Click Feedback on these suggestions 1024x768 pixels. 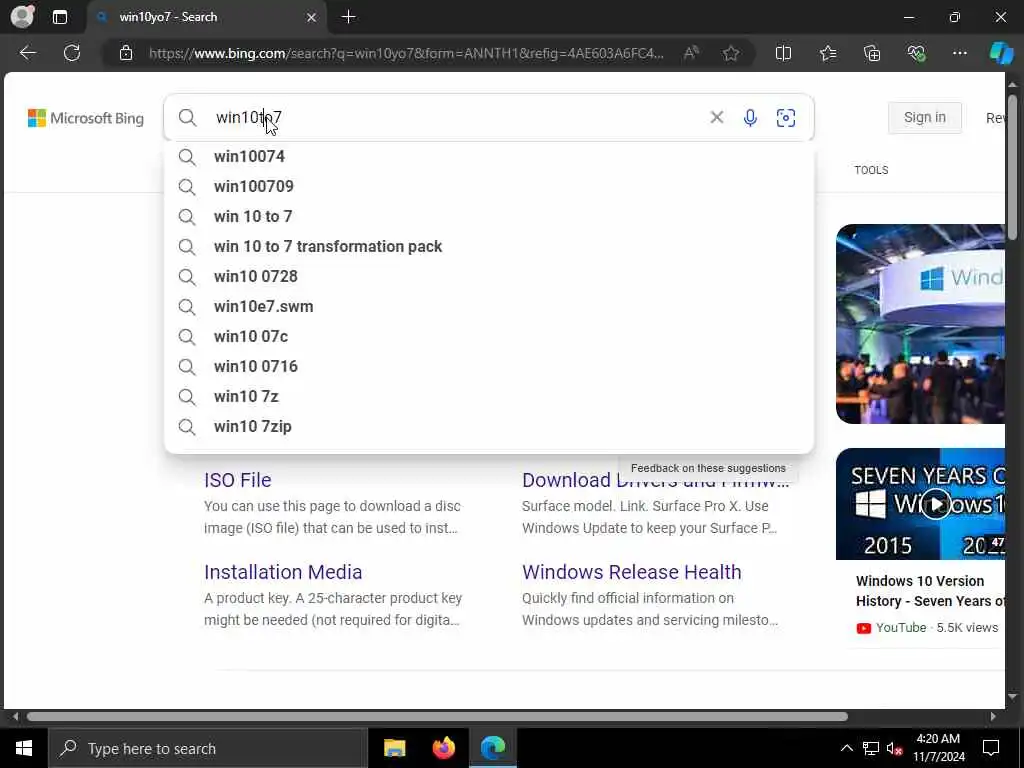(708, 468)
